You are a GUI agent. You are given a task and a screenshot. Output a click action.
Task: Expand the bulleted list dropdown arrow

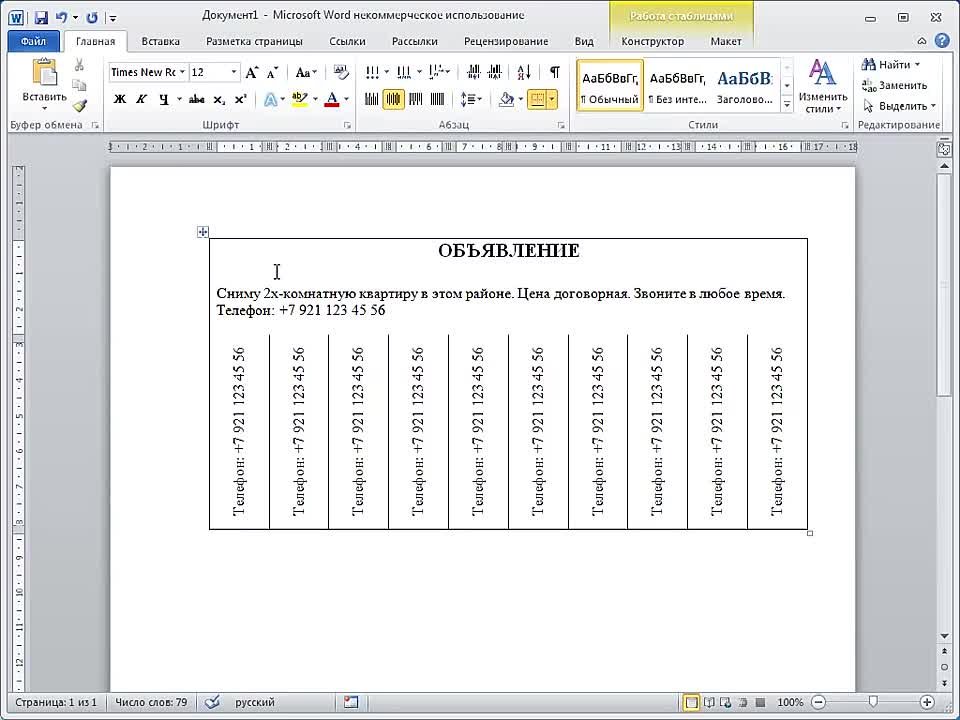click(x=387, y=72)
